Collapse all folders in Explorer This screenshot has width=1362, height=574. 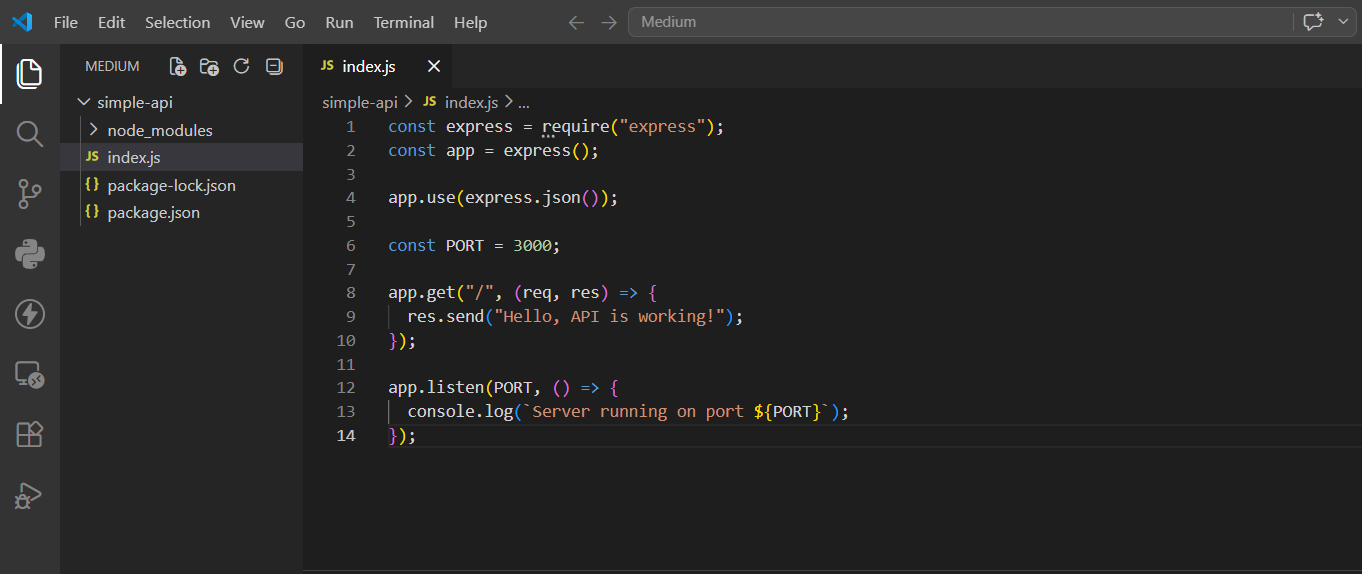[274, 67]
